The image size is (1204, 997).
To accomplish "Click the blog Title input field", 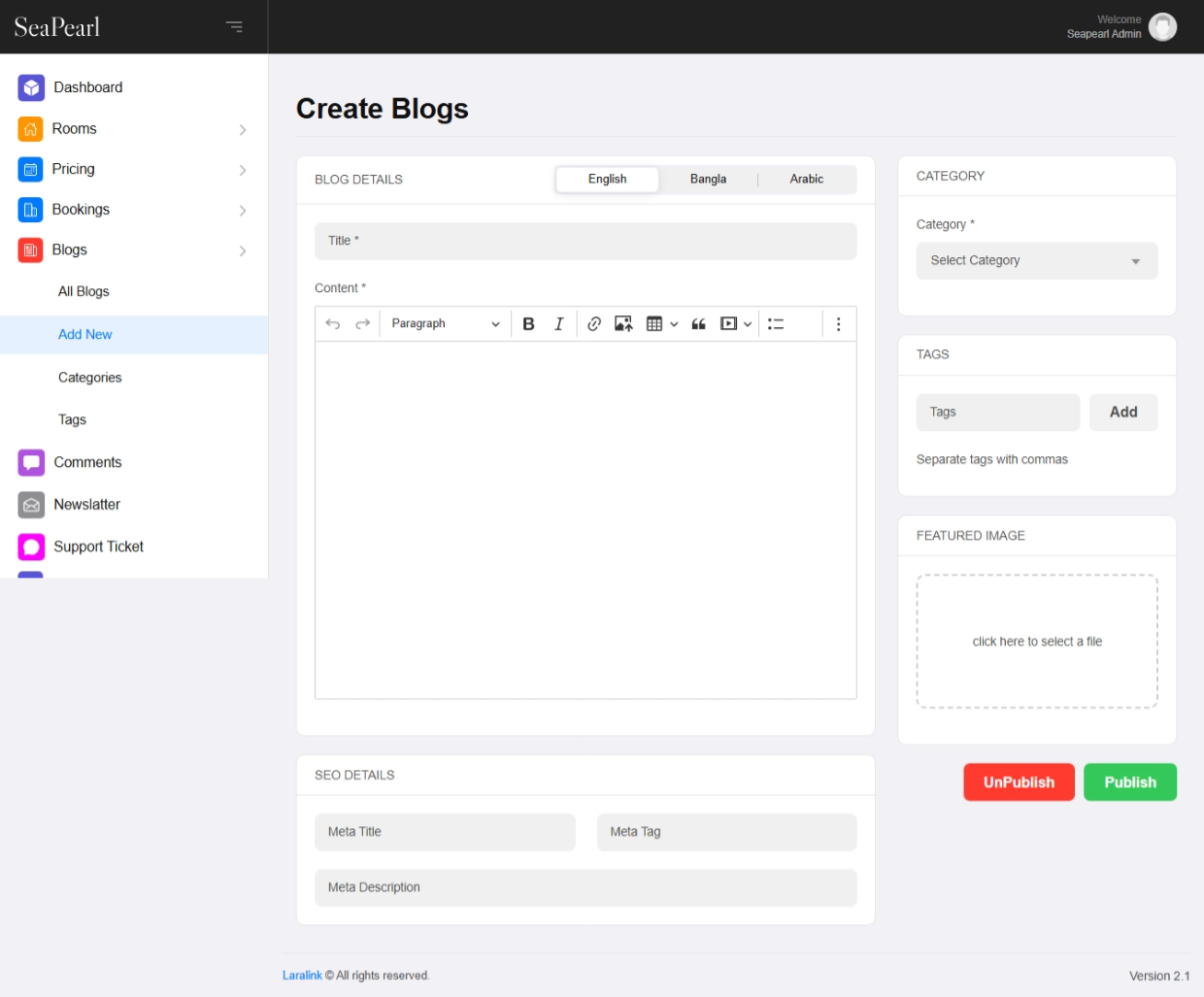I will point(585,241).
